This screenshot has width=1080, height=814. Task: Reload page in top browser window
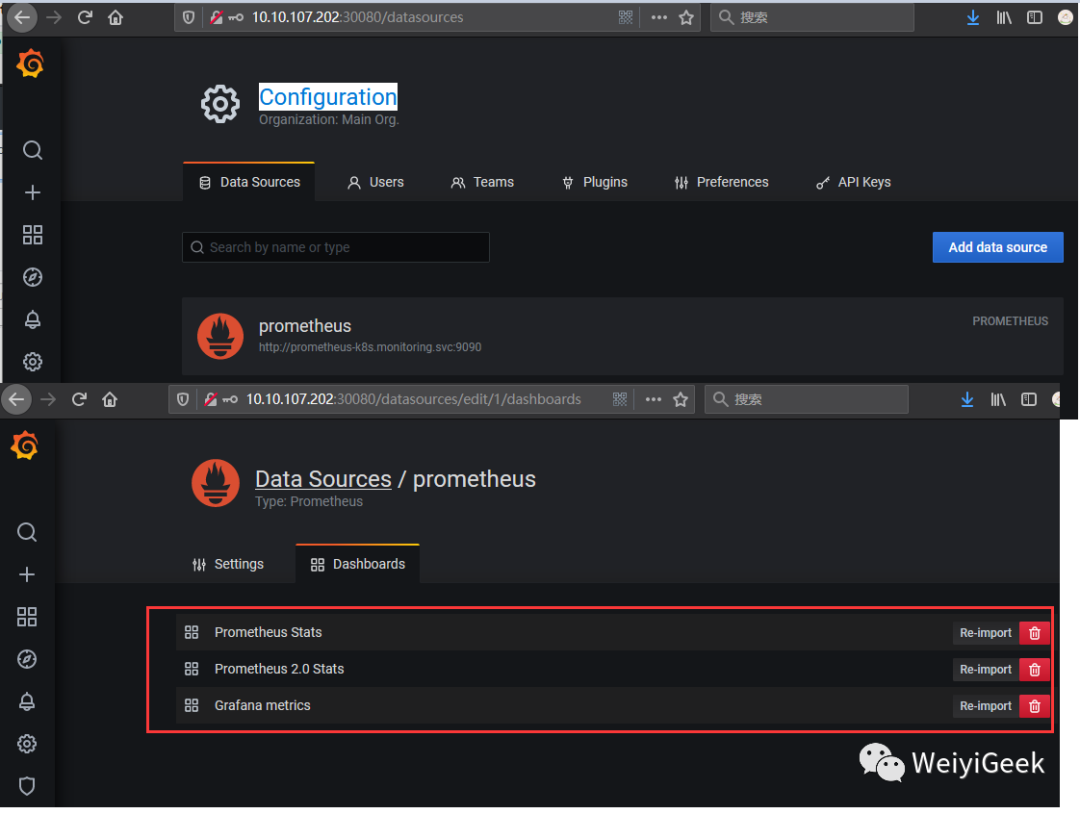[85, 17]
